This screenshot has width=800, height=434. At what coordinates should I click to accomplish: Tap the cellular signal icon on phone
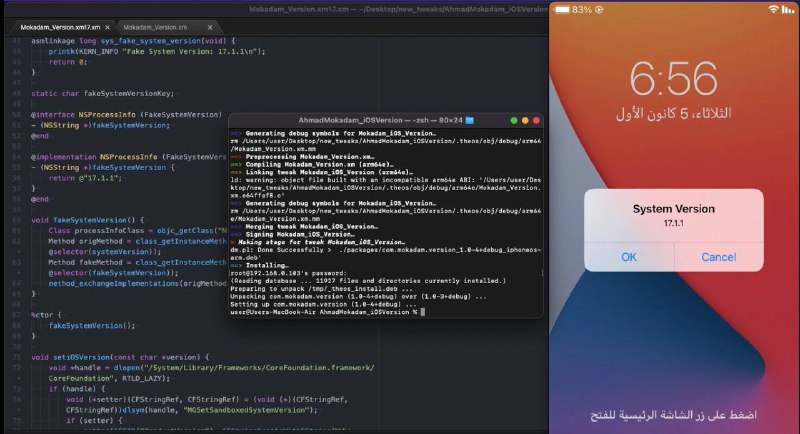coord(788,9)
